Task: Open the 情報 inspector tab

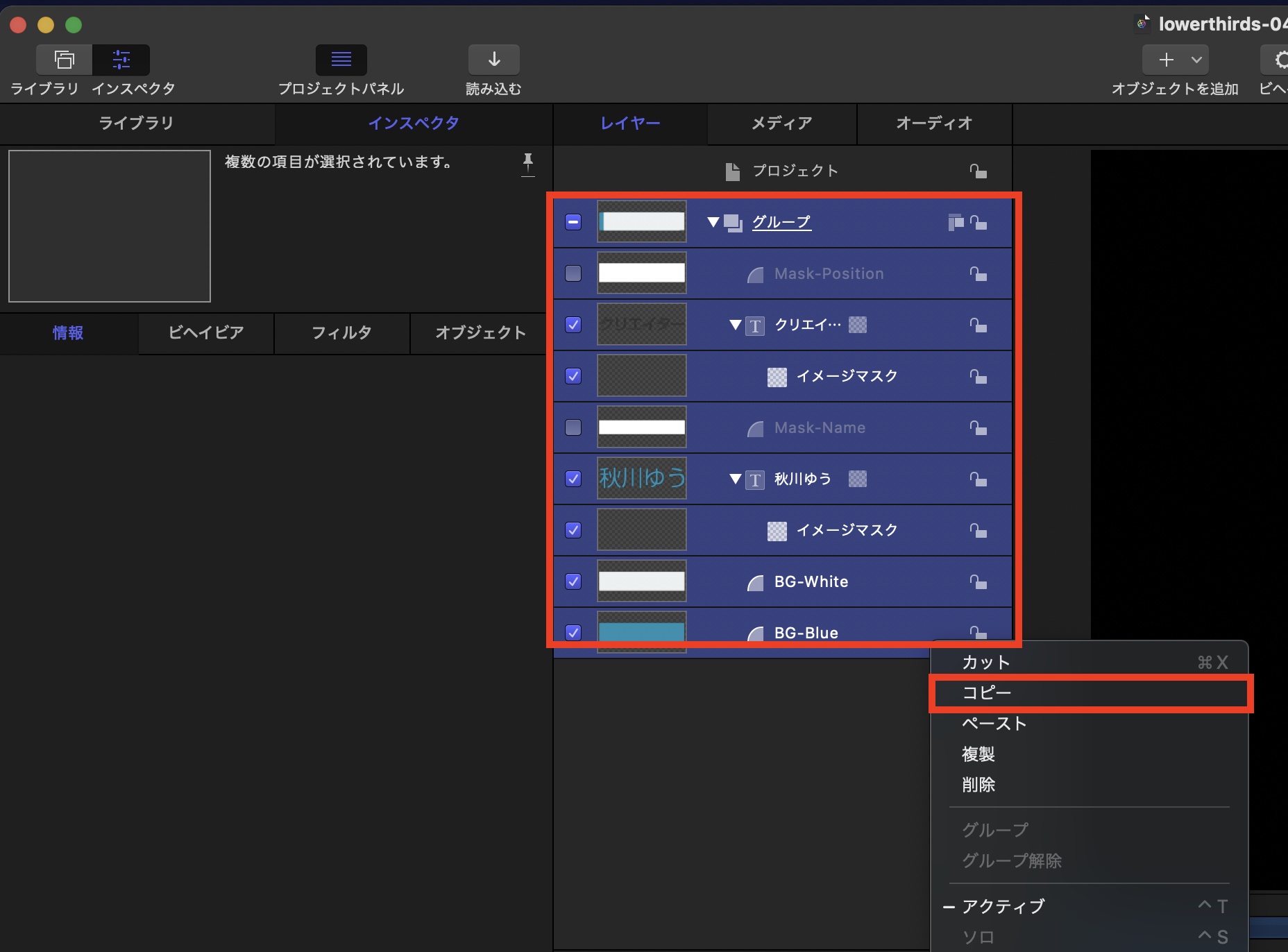Action: point(69,333)
